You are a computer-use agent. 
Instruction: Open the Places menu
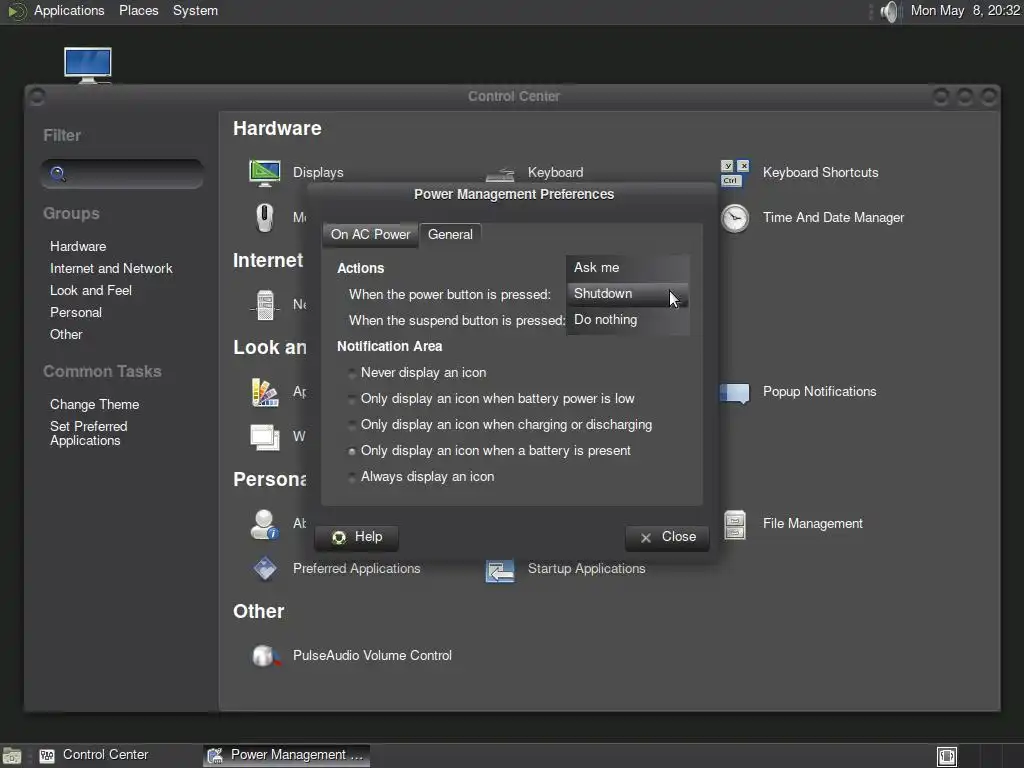pyautogui.click(x=138, y=11)
